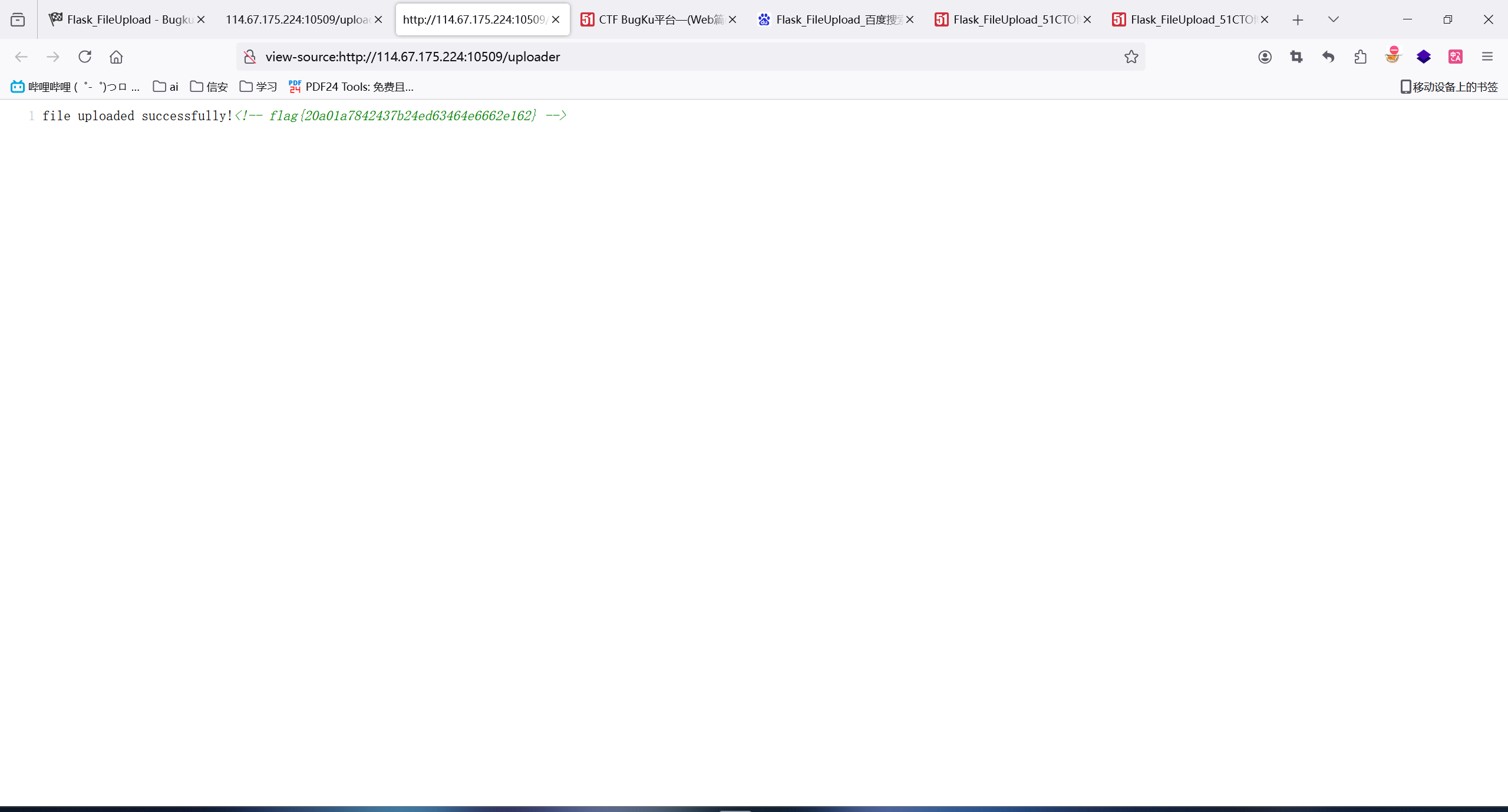Open the extensions puzzle icon
Image resolution: width=1508 pixels, height=812 pixels.
coord(1360,57)
